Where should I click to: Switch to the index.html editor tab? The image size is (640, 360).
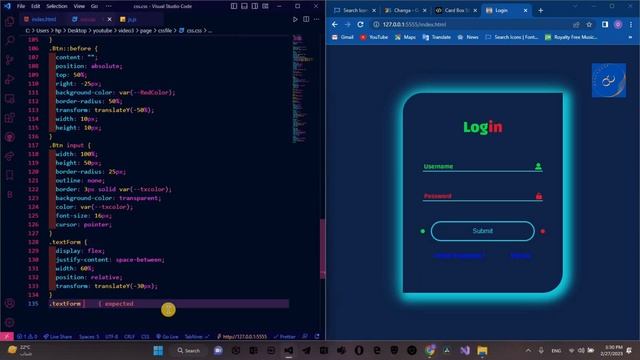coord(40,19)
